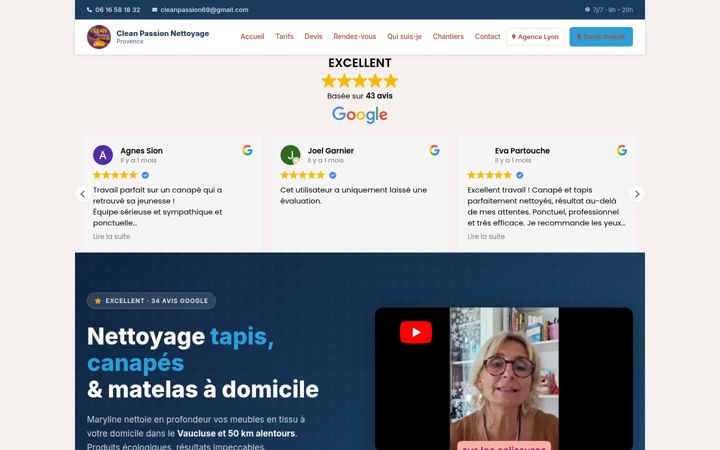Image resolution: width=720 pixels, height=450 pixels.
Task: Click the envelope icon beside the email address
Action: point(154,10)
